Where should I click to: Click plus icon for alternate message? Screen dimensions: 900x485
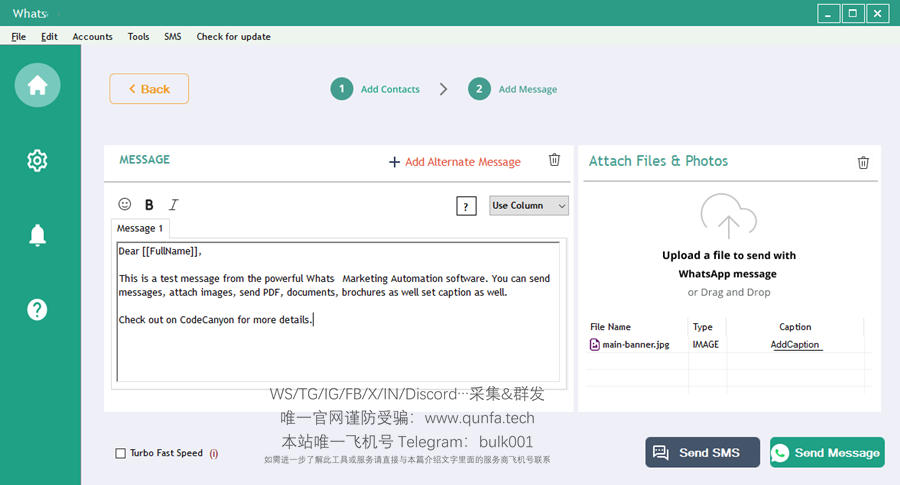[x=394, y=162]
